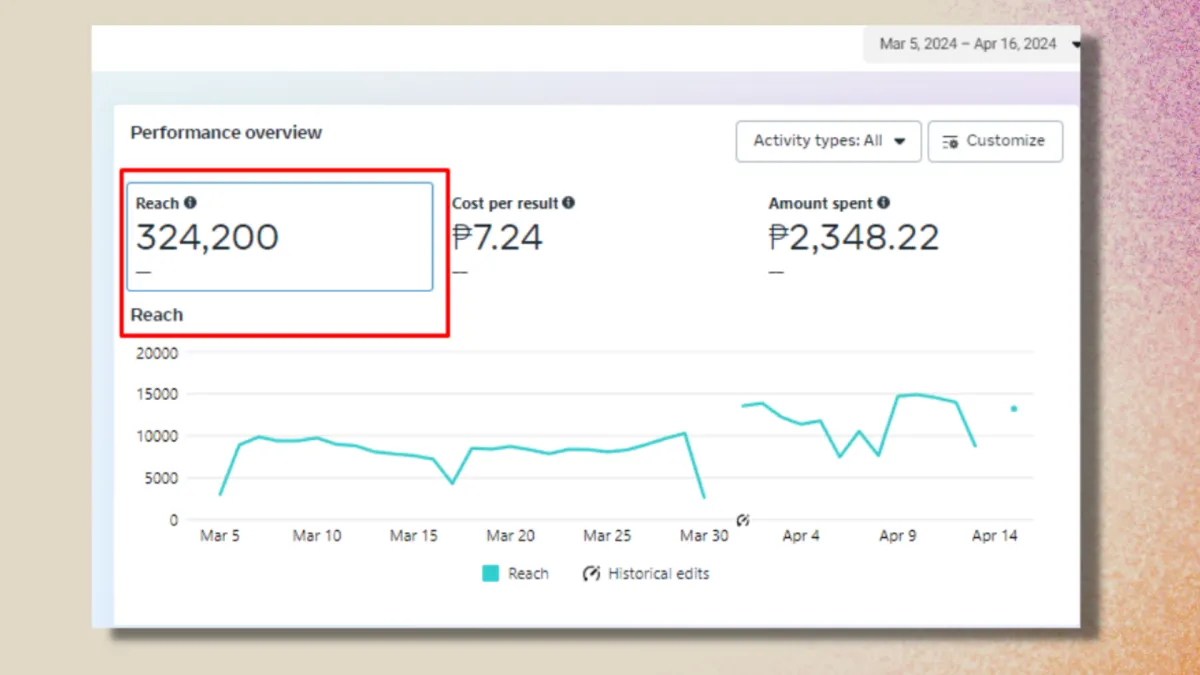Click the 5000 y-axis value
This screenshot has height=675, width=1200.
pos(160,479)
